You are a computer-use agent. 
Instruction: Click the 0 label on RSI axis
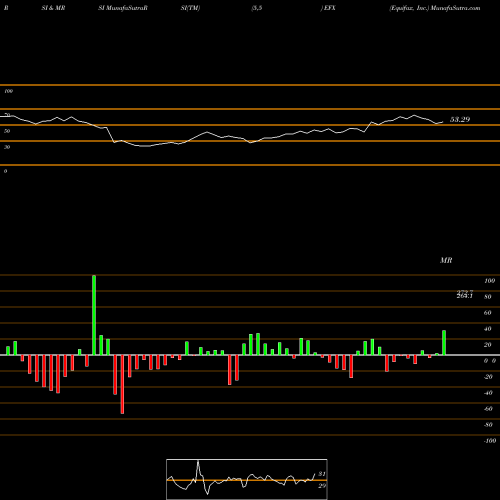click(5, 171)
